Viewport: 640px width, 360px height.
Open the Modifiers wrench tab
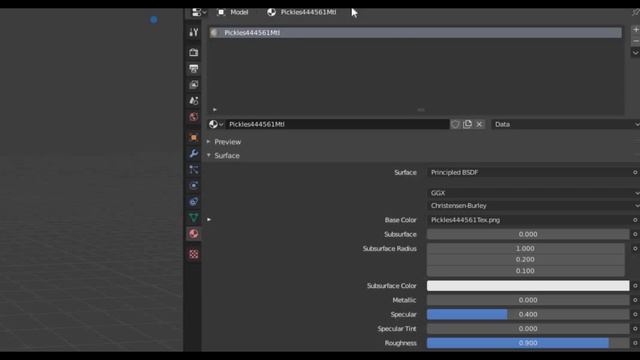pos(193,153)
